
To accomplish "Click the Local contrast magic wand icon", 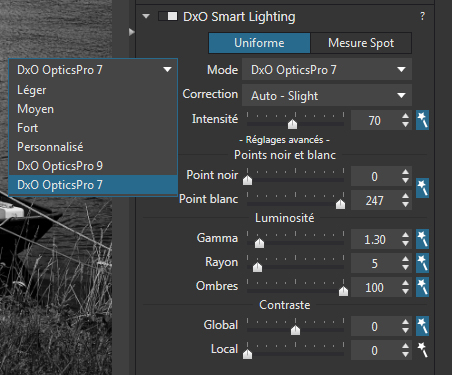I will coord(422,350).
